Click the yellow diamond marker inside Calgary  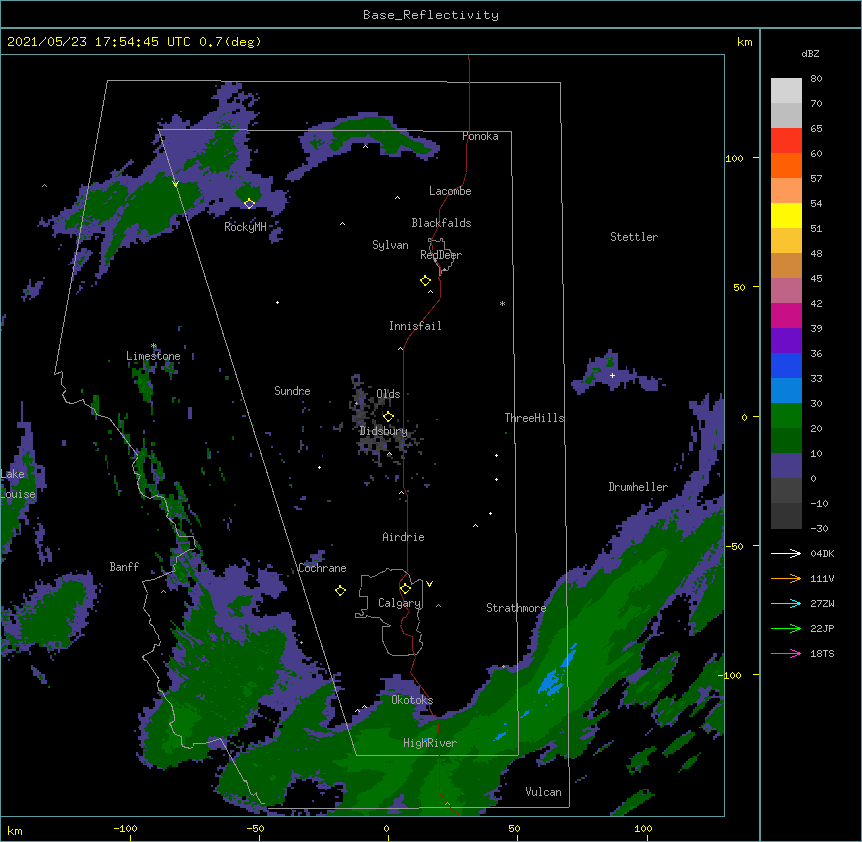click(x=405, y=589)
